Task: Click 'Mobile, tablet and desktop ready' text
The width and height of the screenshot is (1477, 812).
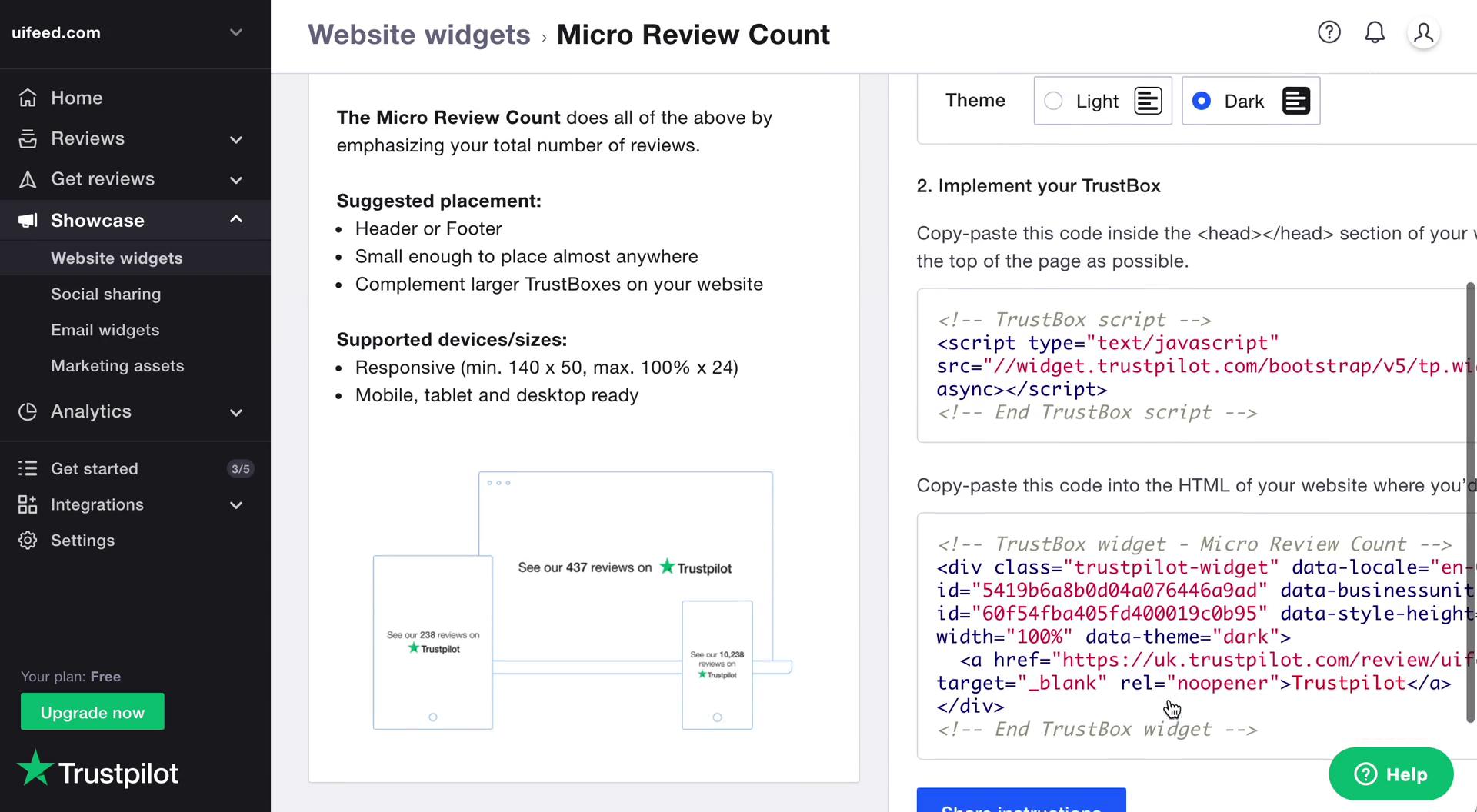Action: pos(497,395)
